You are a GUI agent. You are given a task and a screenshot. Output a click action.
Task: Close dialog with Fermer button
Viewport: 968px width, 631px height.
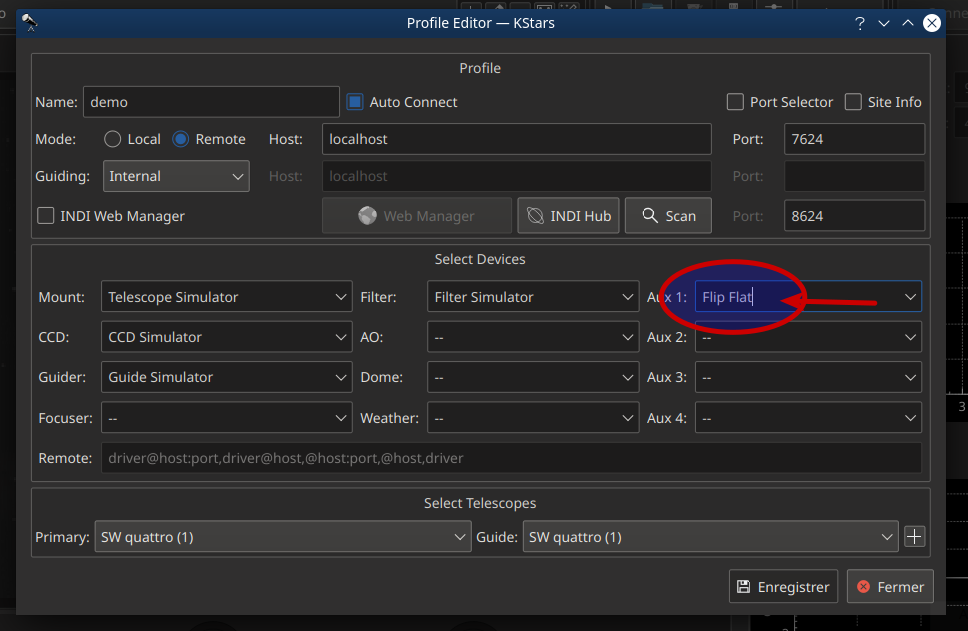(890, 587)
